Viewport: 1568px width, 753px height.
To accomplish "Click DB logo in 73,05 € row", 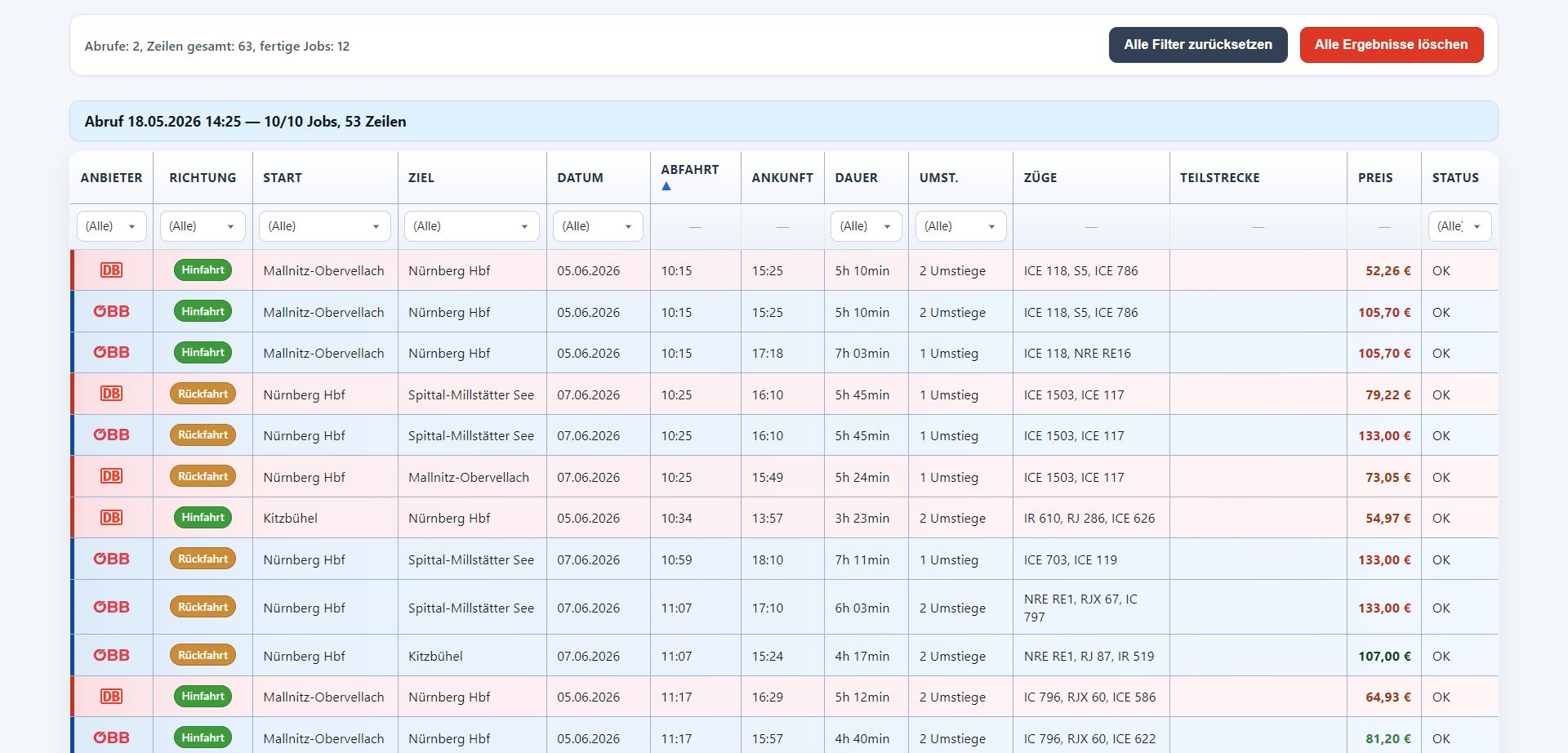I will pos(111,476).
